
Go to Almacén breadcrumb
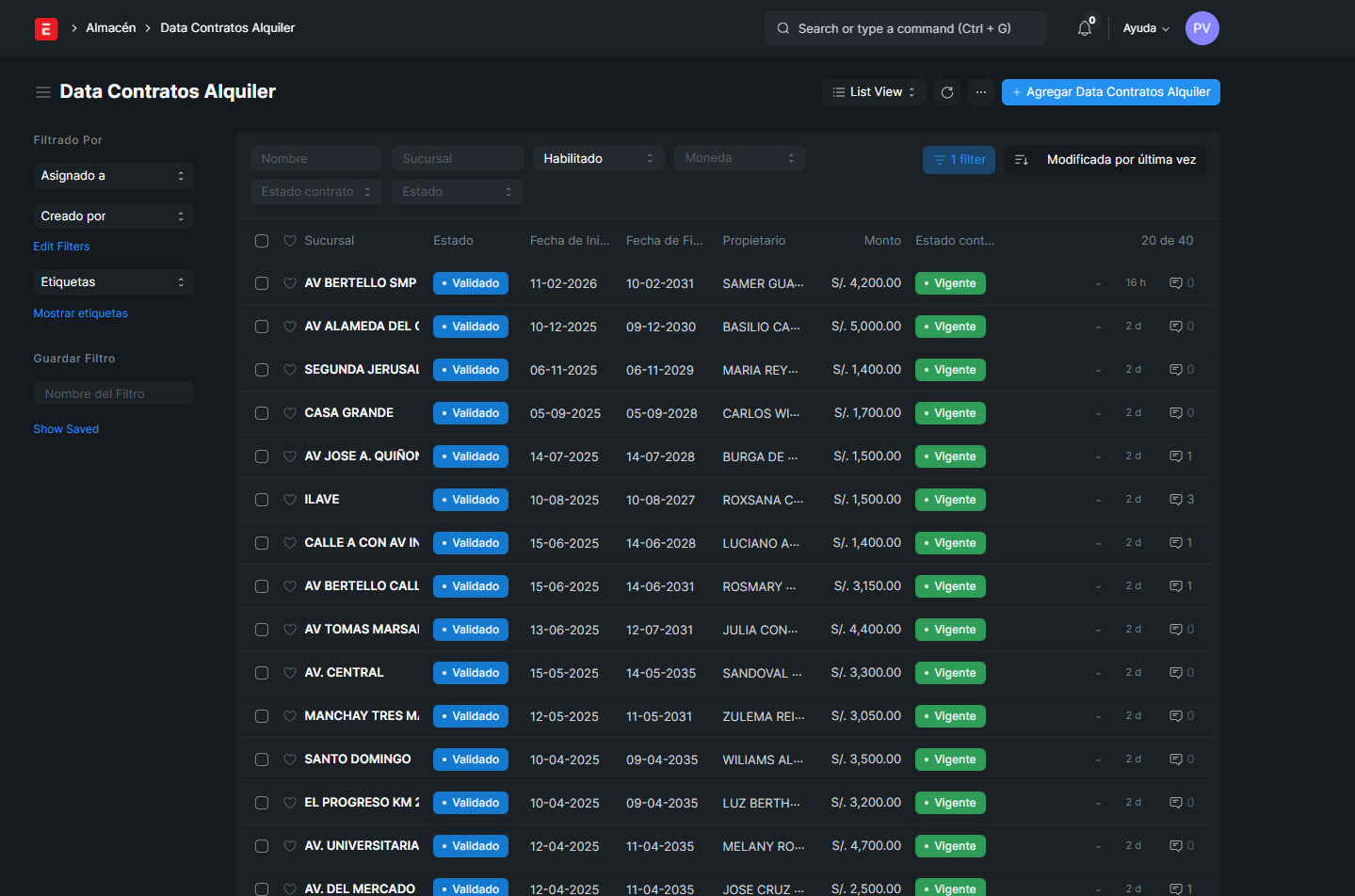tap(111, 28)
